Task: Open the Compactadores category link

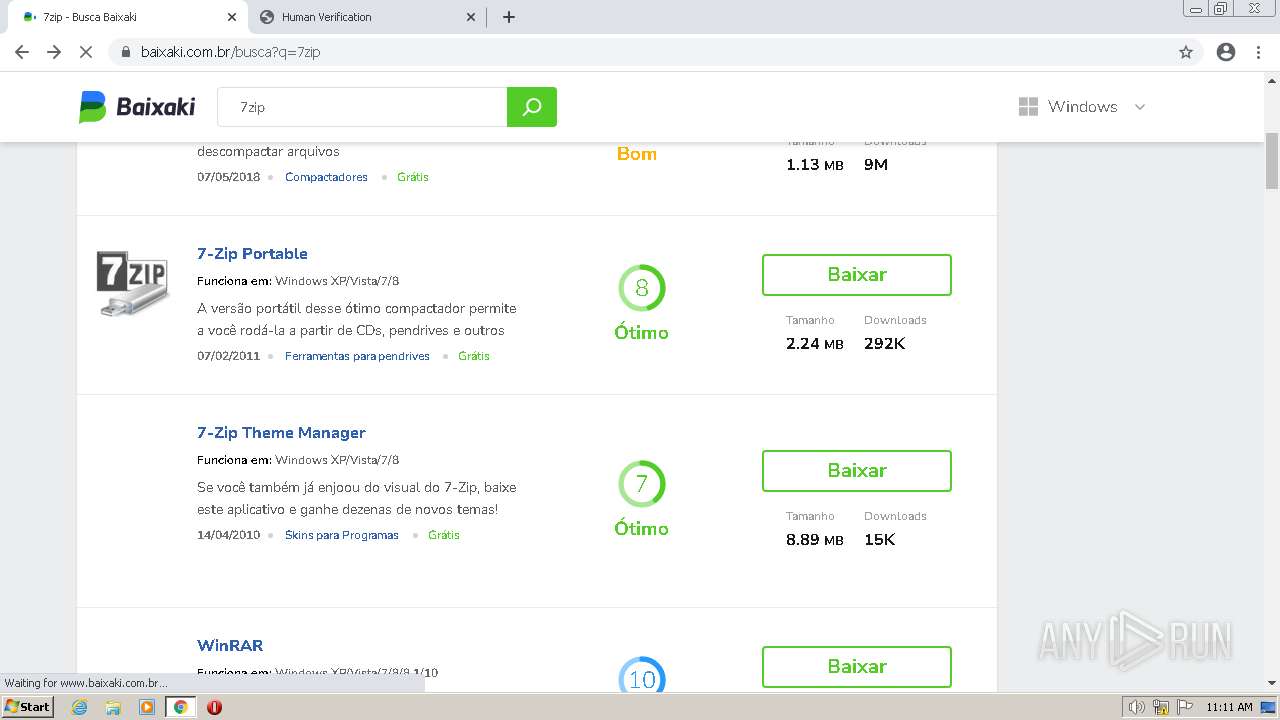Action: pos(326,177)
